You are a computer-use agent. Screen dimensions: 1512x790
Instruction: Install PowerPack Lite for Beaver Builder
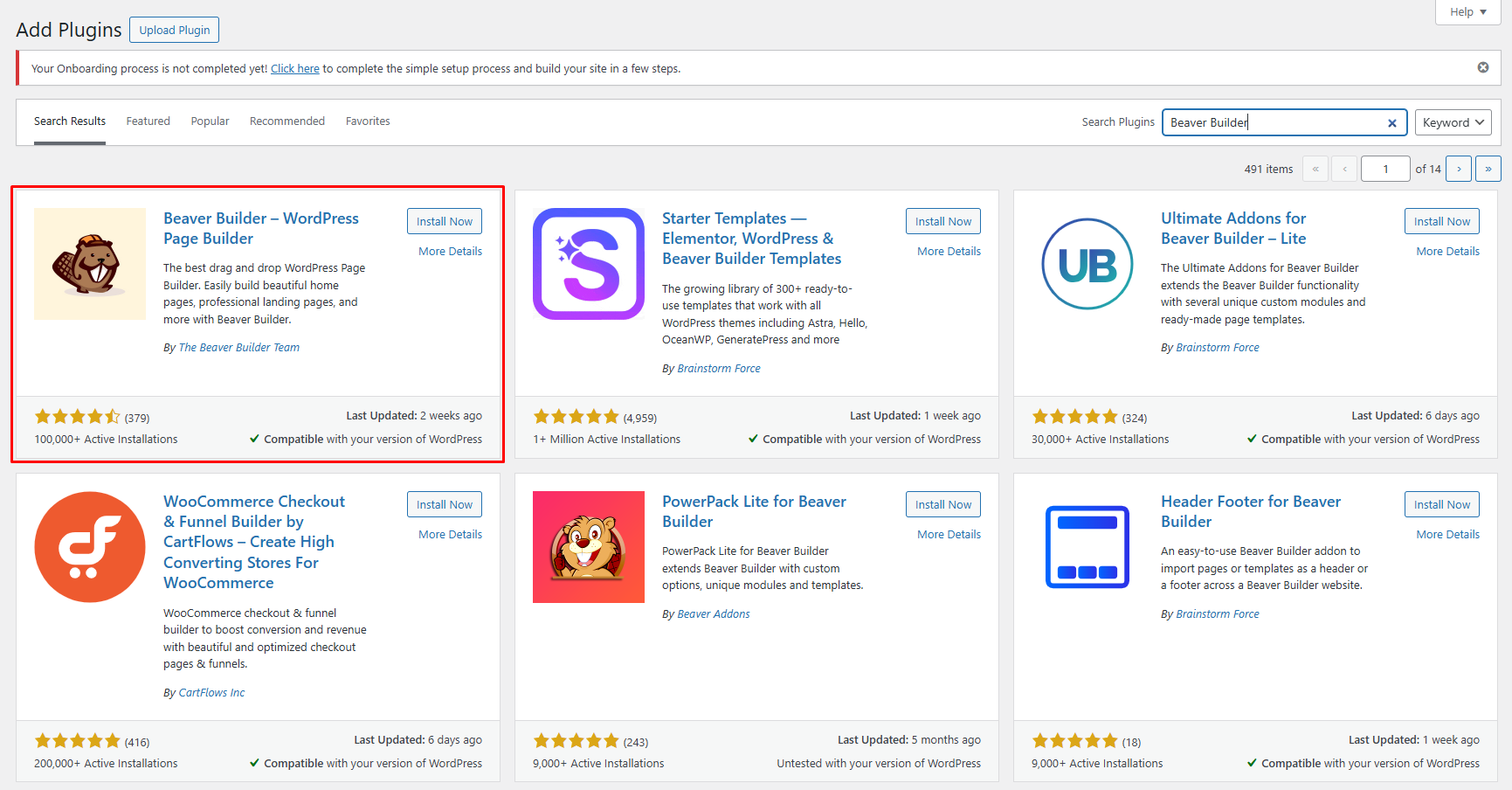(943, 504)
